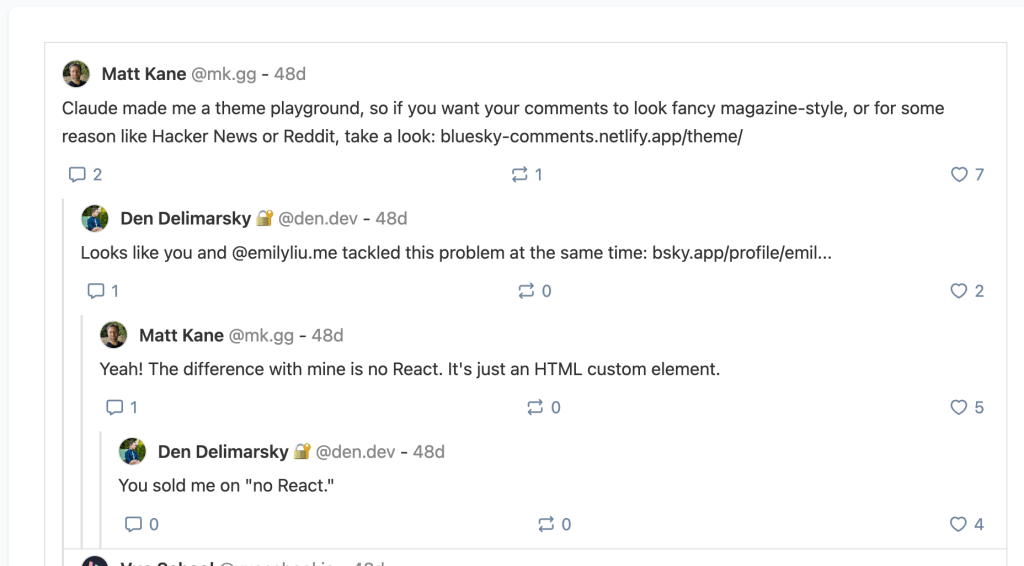Like Matt's 'HTML custom element' reply
The width and height of the screenshot is (1024, 566).
coord(959,408)
